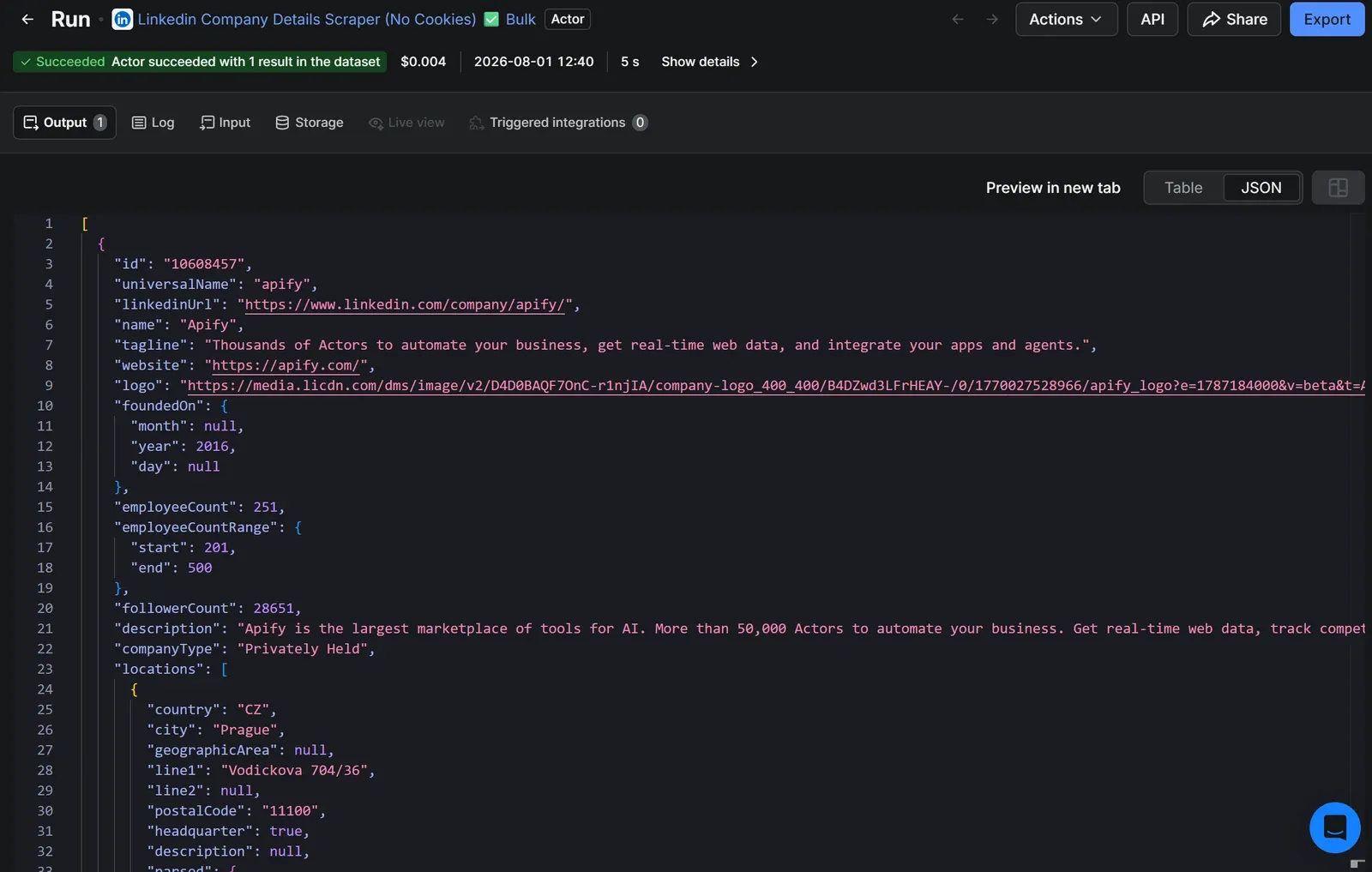This screenshot has height=872, width=1372.
Task: Click the "universalName": "apify" line
Action: [216, 284]
